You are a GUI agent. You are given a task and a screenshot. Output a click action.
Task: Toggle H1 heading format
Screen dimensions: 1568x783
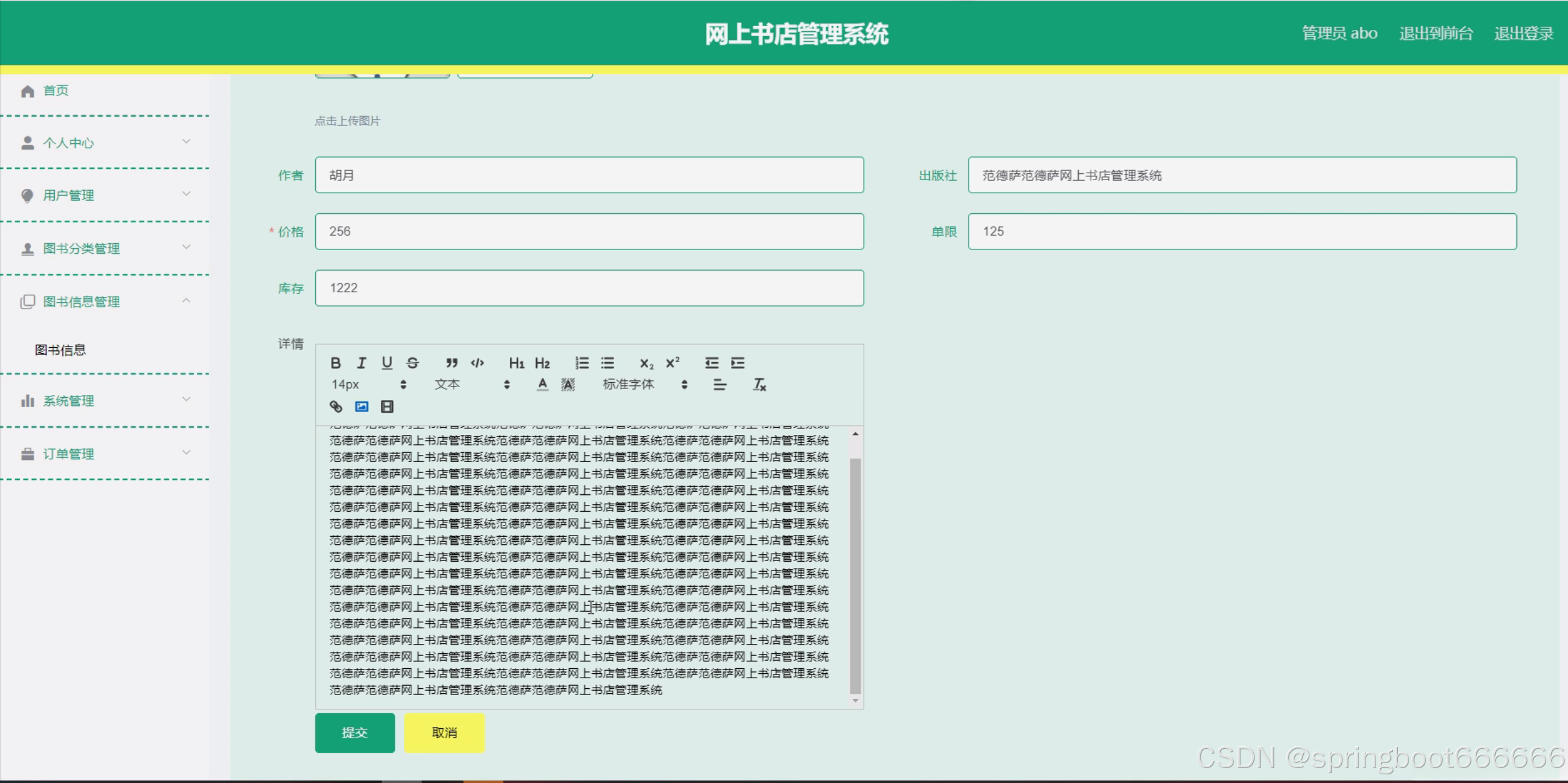(516, 363)
